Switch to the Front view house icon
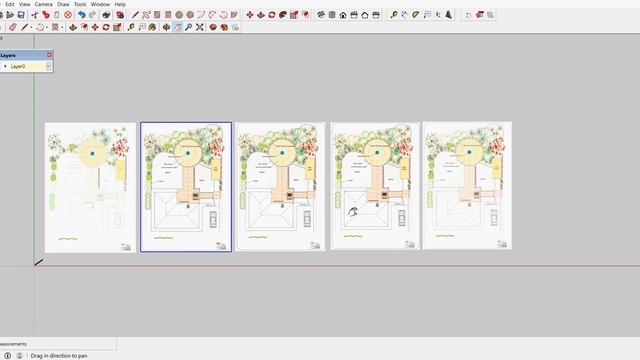Screen dimensions: 640x360 (x=343, y=15)
